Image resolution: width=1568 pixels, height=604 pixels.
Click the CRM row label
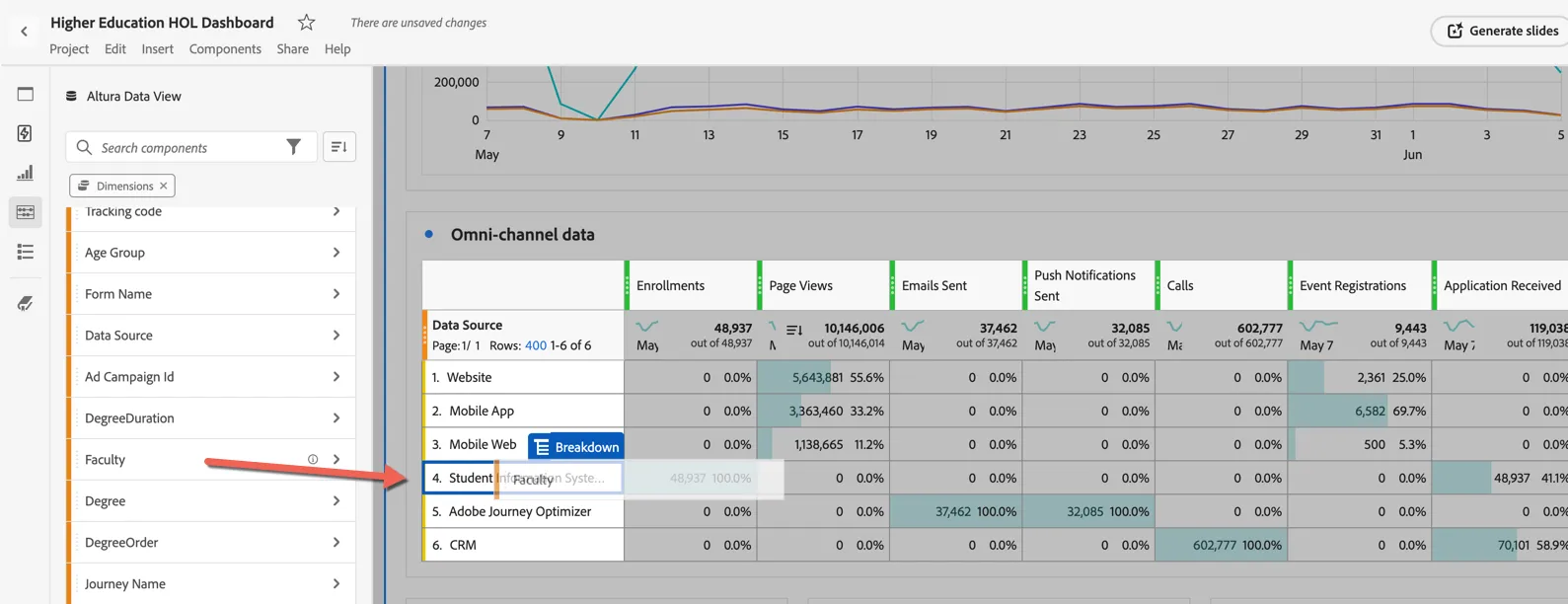pos(463,545)
